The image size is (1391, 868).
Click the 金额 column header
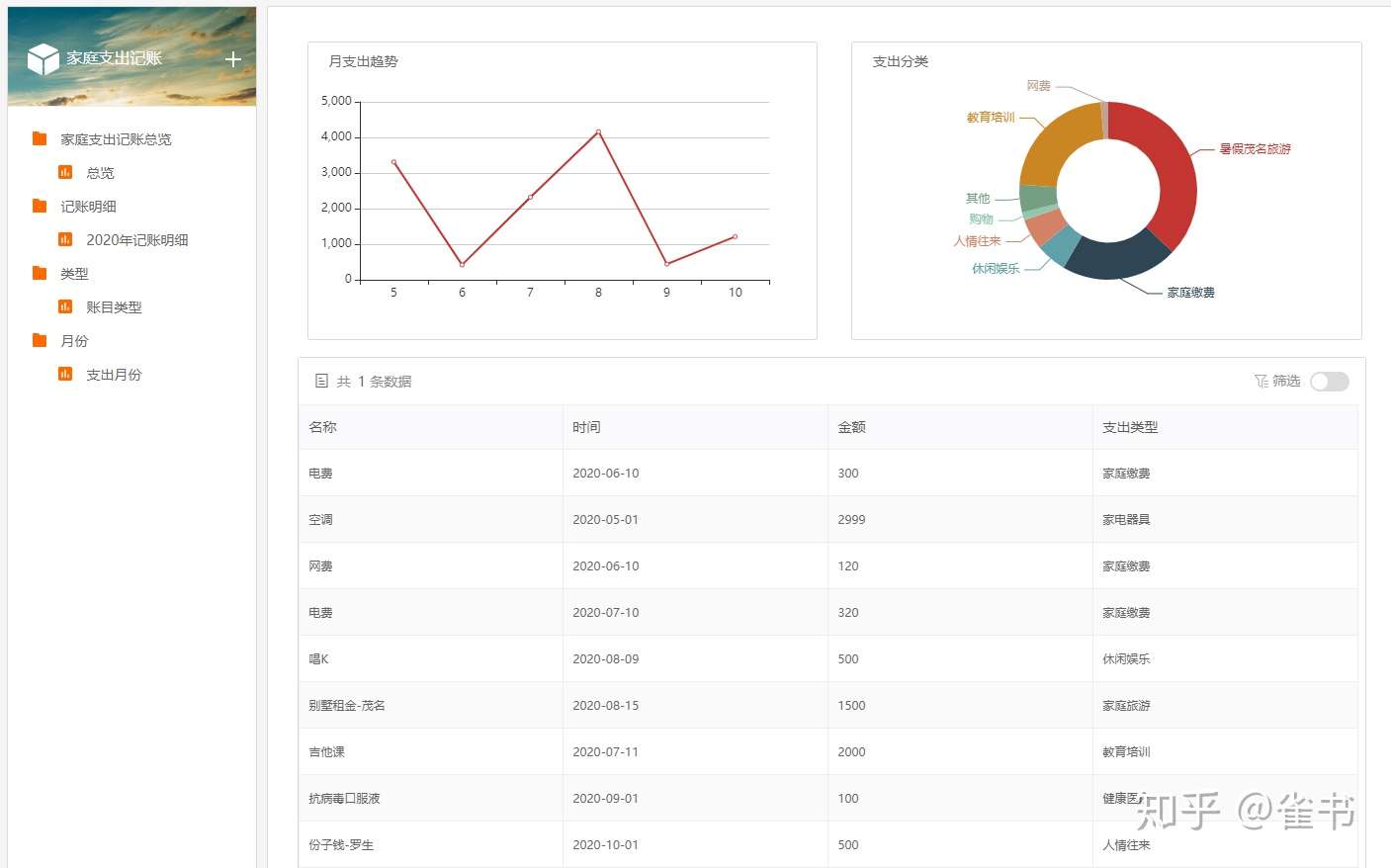tap(851, 427)
